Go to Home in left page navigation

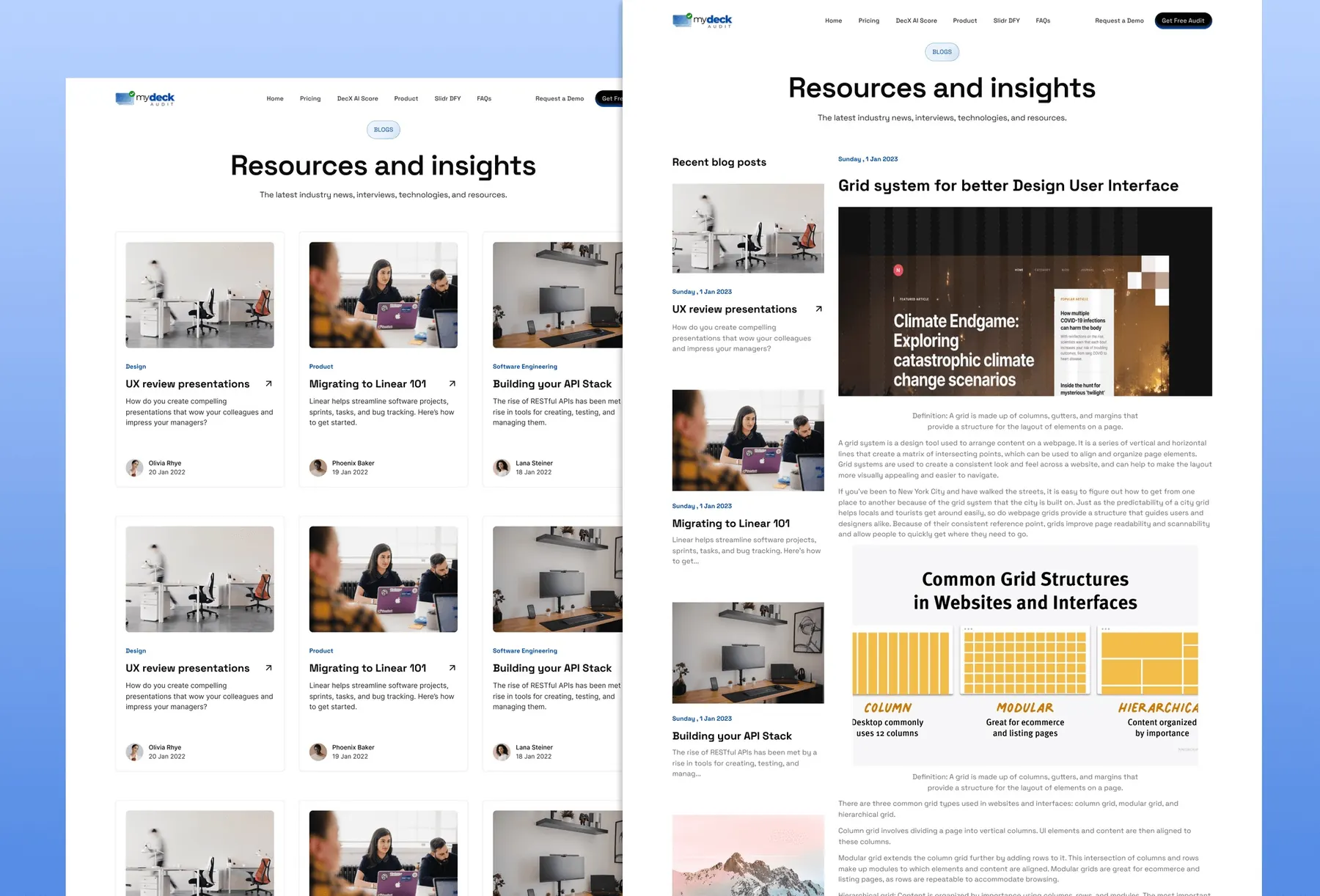275,98
